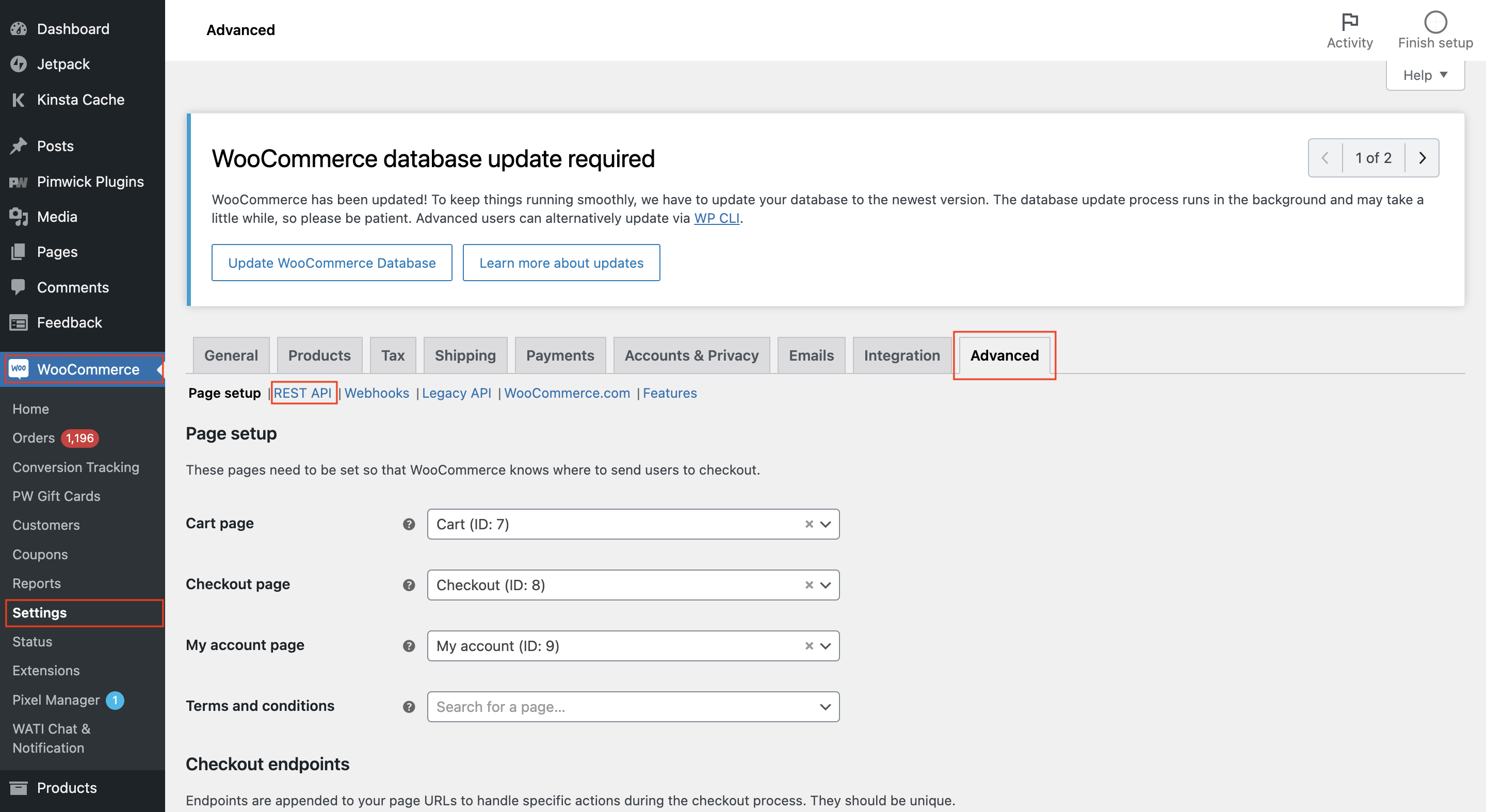1486x812 pixels.
Task: Open the Orders 1,196 count badge
Action: point(79,439)
